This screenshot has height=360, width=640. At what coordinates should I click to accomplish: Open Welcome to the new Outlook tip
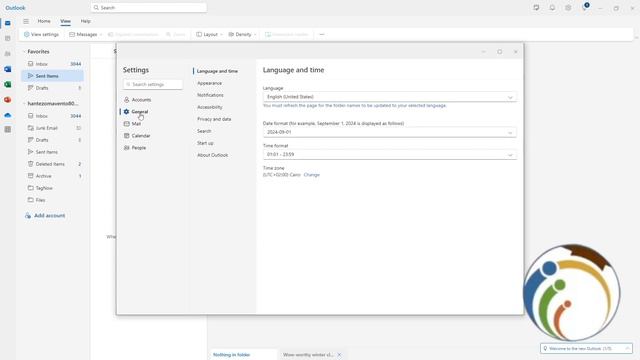coord(586,349)
